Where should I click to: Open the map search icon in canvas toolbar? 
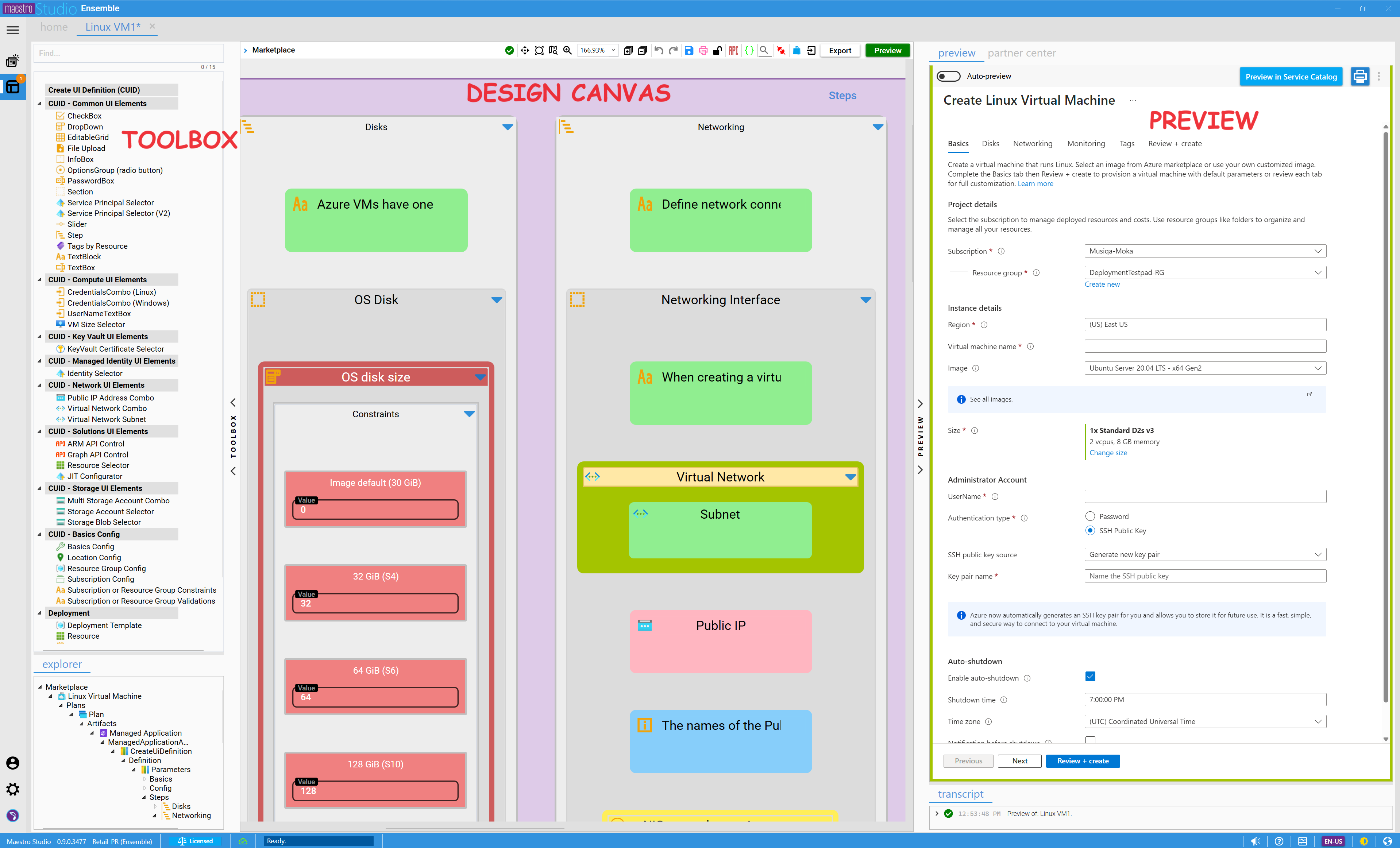click(553, 51)
